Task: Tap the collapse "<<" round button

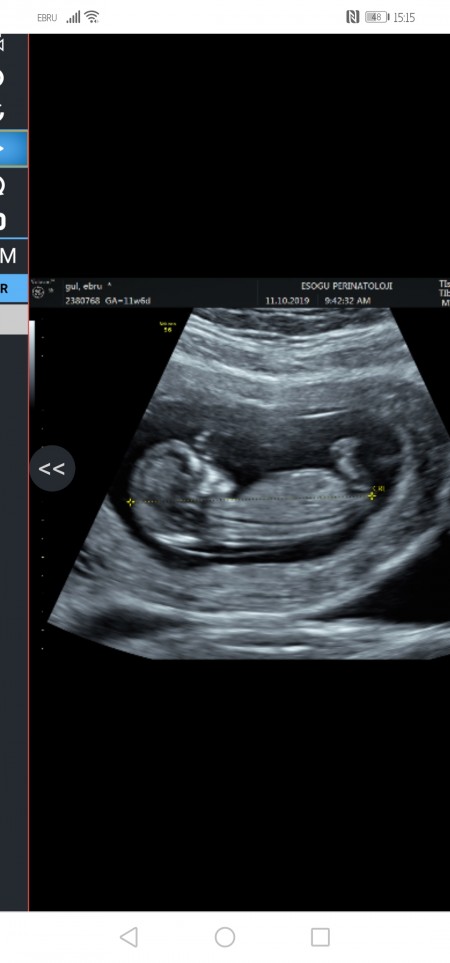Action: pyautogui.click(x=52, y=469)
